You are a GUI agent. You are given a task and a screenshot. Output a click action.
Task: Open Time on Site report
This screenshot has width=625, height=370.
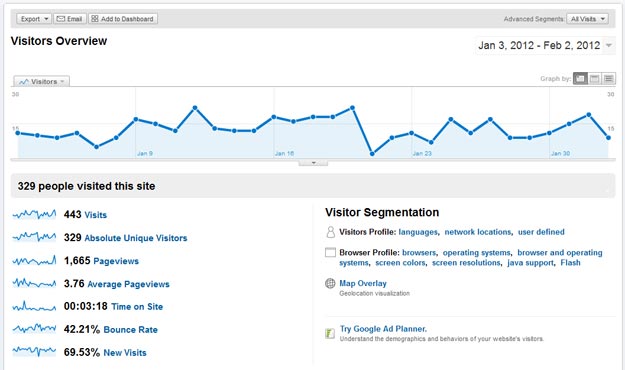pyautogui.click(x=137, y=307)
